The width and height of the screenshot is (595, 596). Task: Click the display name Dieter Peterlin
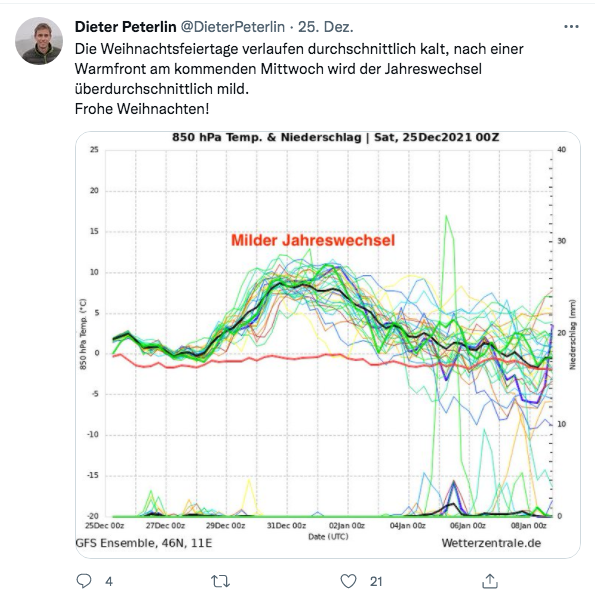125,27
